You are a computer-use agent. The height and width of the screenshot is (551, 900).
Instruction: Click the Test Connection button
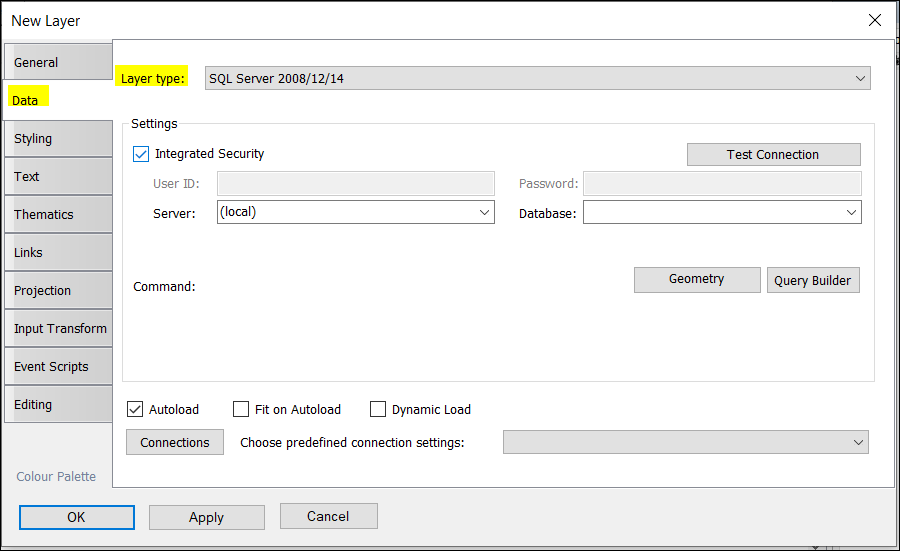[773, 154]
